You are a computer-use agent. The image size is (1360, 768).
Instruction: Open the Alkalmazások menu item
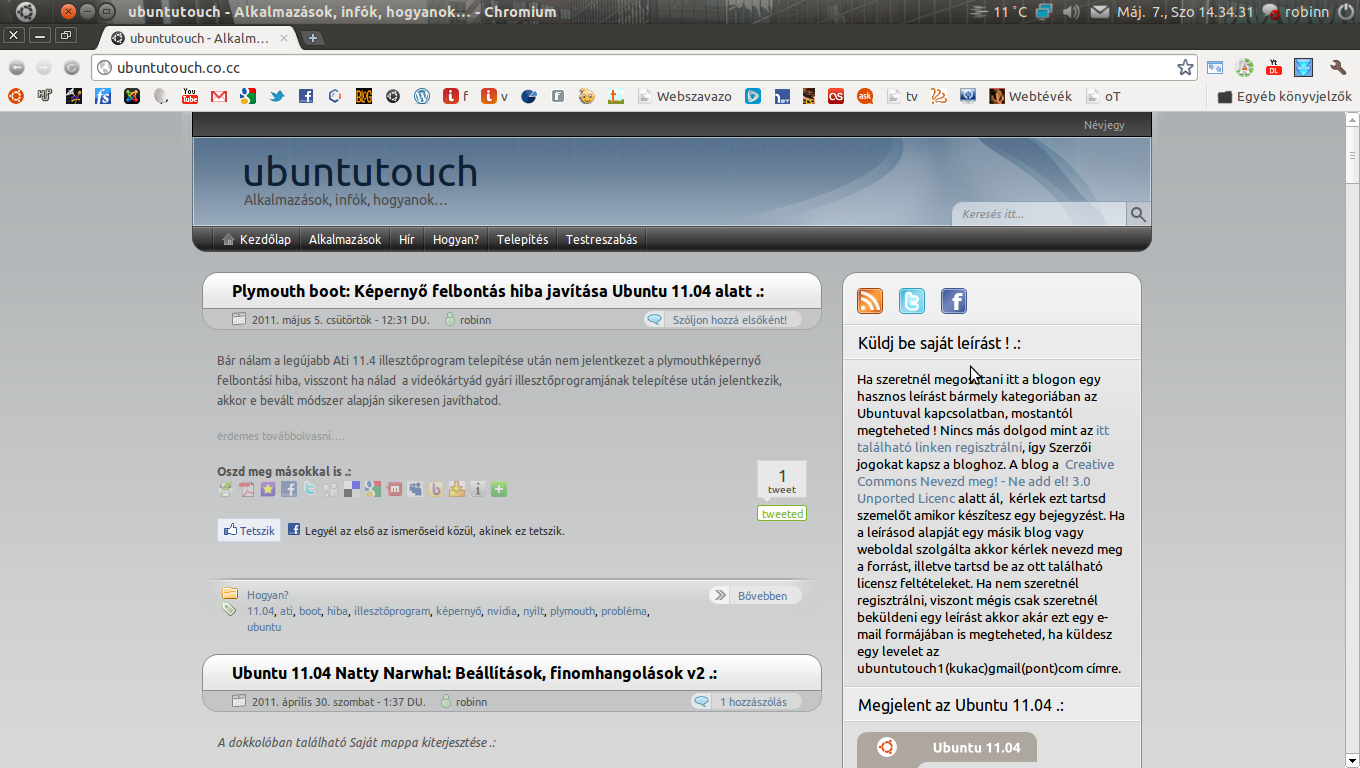click(345, 239)
